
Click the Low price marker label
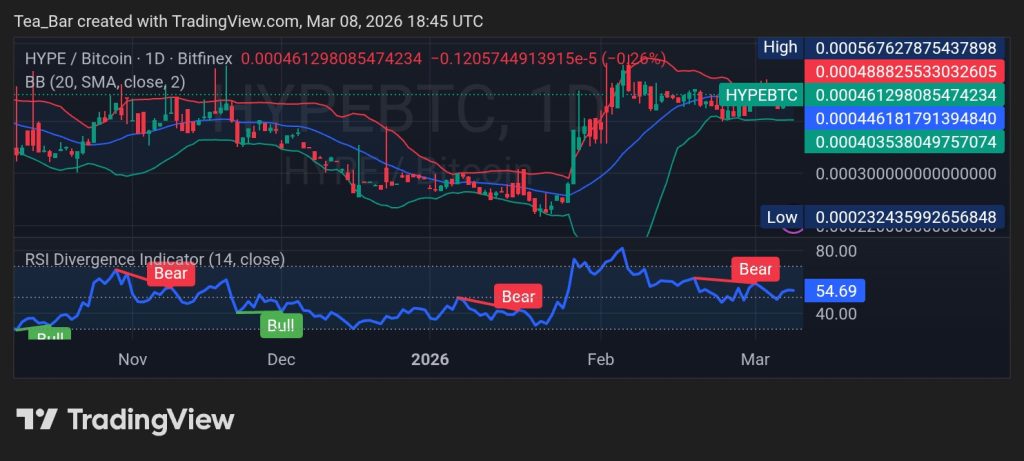tap(781, 217)
